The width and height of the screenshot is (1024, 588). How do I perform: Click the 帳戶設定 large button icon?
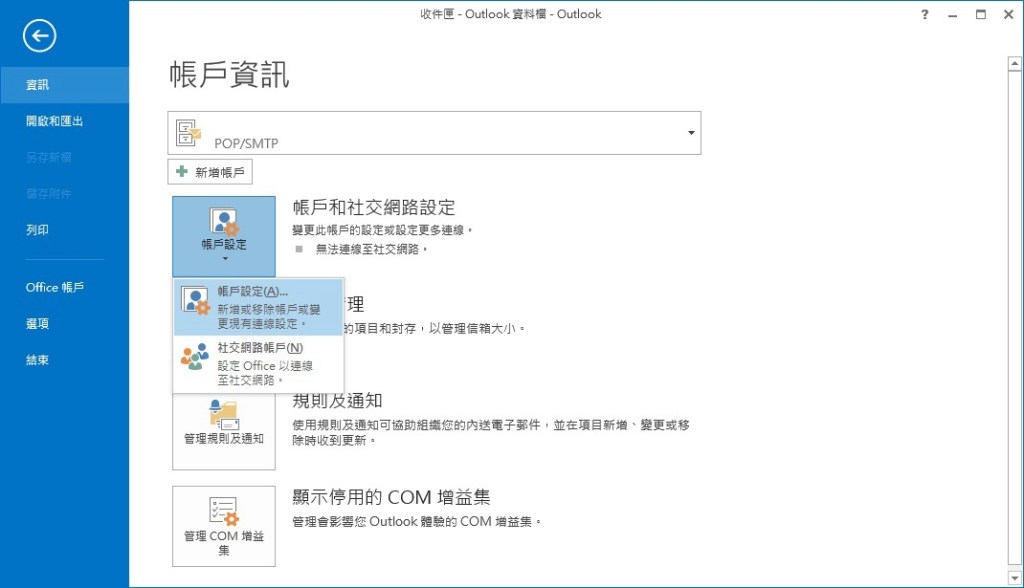(x=223, y=223)
